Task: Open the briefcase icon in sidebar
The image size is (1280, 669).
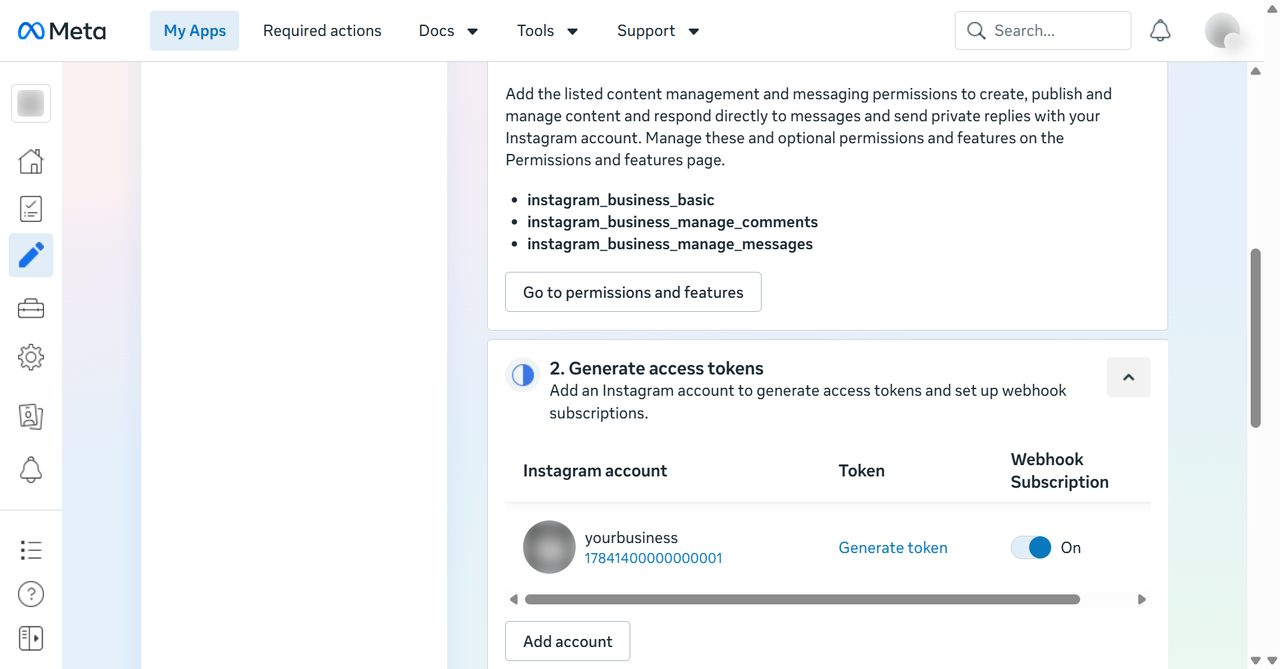Action: coord(31,309)
